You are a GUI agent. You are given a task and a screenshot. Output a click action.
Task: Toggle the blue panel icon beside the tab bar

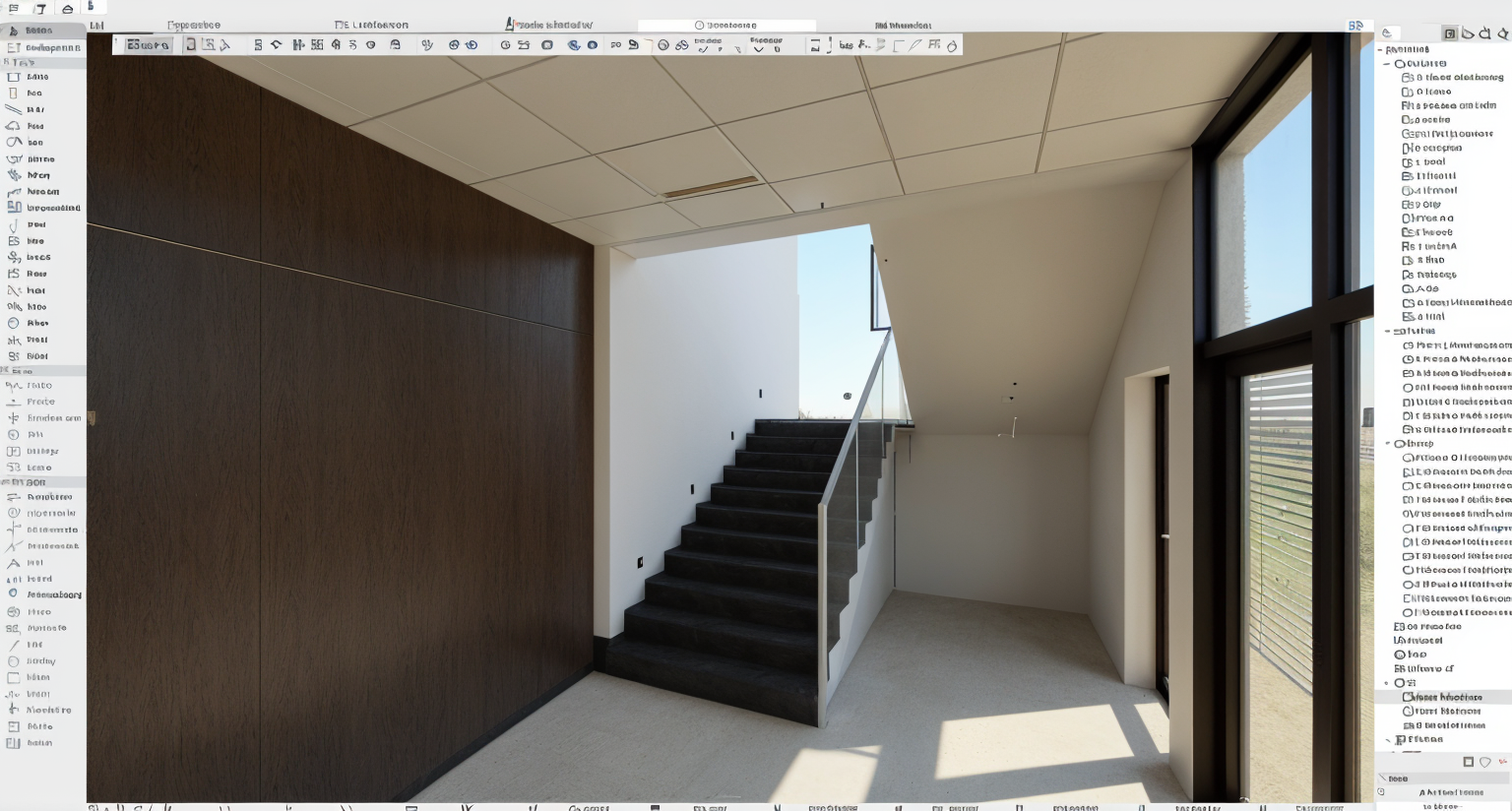pos(1355,26)
